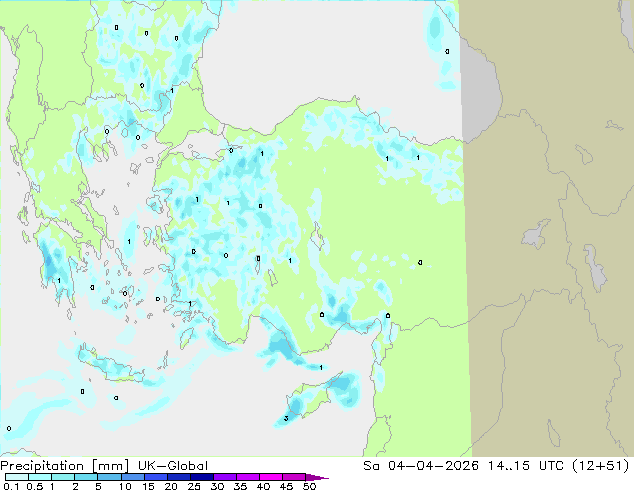Pick the 1–2 mm legend swatch
This screenshot has width=634, height=490.
63,477
